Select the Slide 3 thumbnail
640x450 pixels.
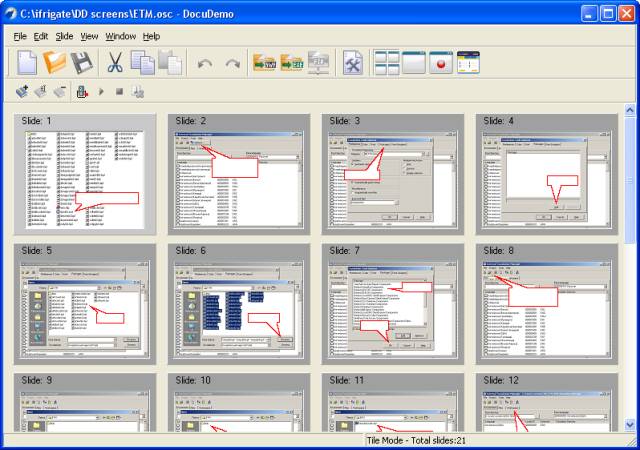[x=393, y=174]
